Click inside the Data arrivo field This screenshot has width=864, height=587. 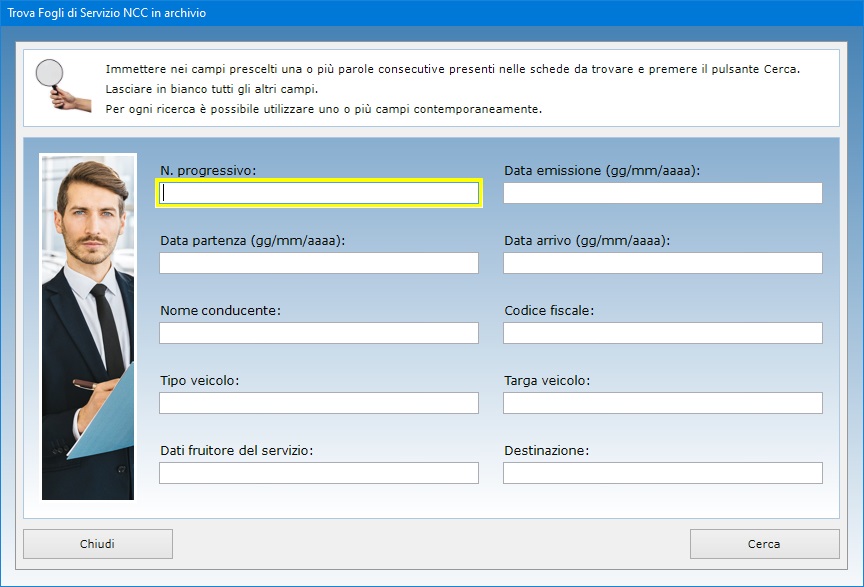pyautogui.click(x=662, y=263)
